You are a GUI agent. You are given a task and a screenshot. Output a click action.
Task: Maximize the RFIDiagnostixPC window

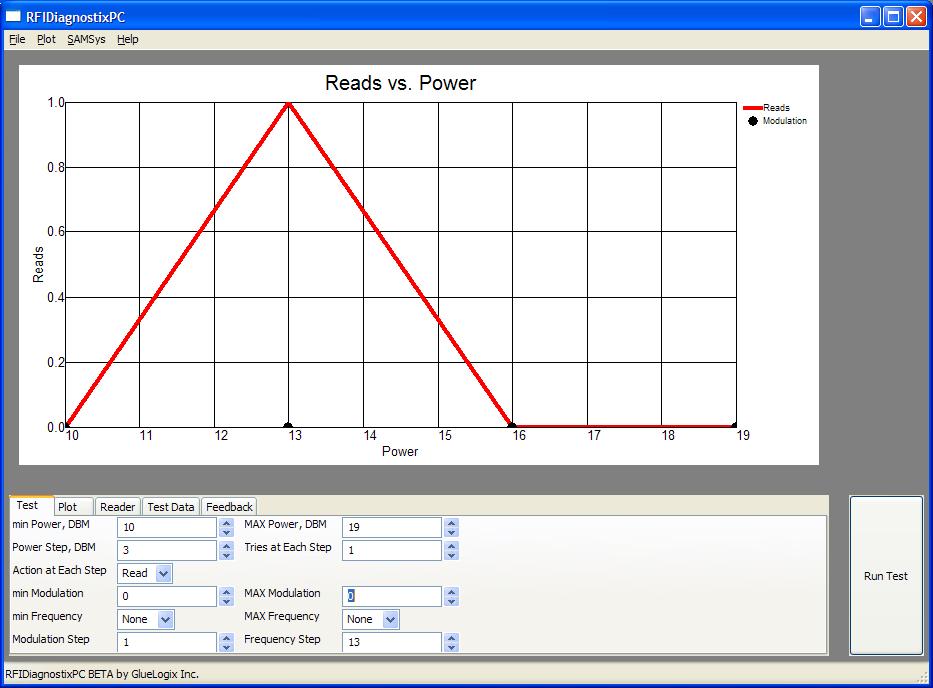tap(893, 17)
